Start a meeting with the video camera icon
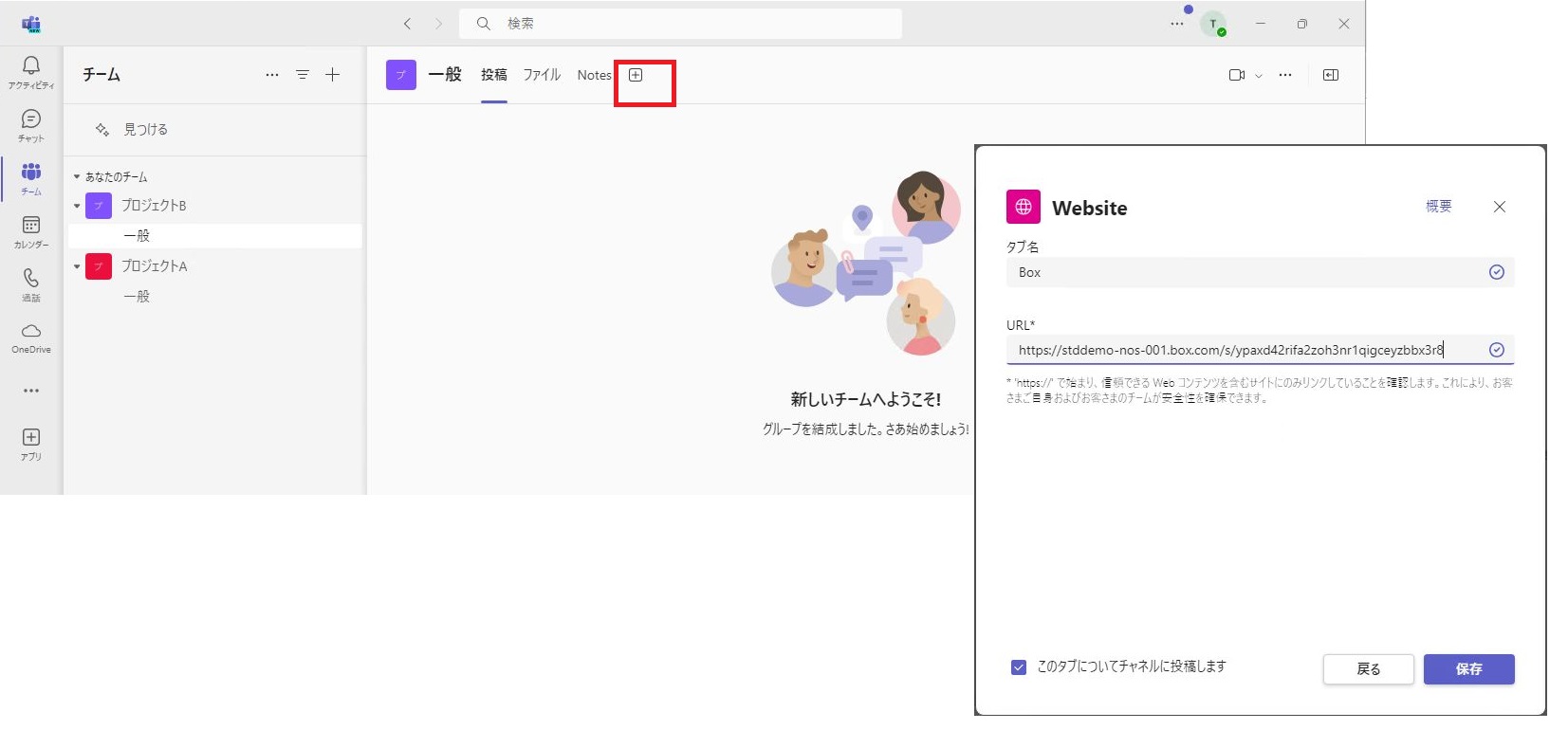This screenshot has height=730, width=1568. (x=1237, y=75)
